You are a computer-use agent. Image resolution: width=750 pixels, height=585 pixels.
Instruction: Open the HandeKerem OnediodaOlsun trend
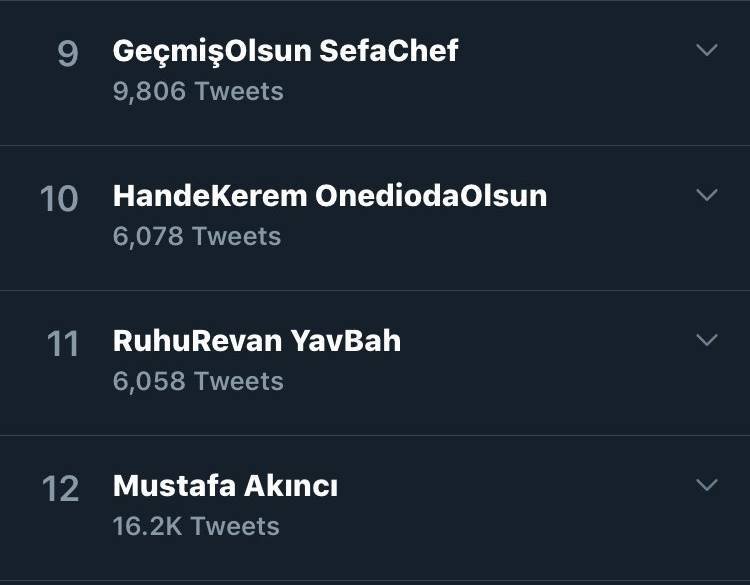tap(330, 195)
